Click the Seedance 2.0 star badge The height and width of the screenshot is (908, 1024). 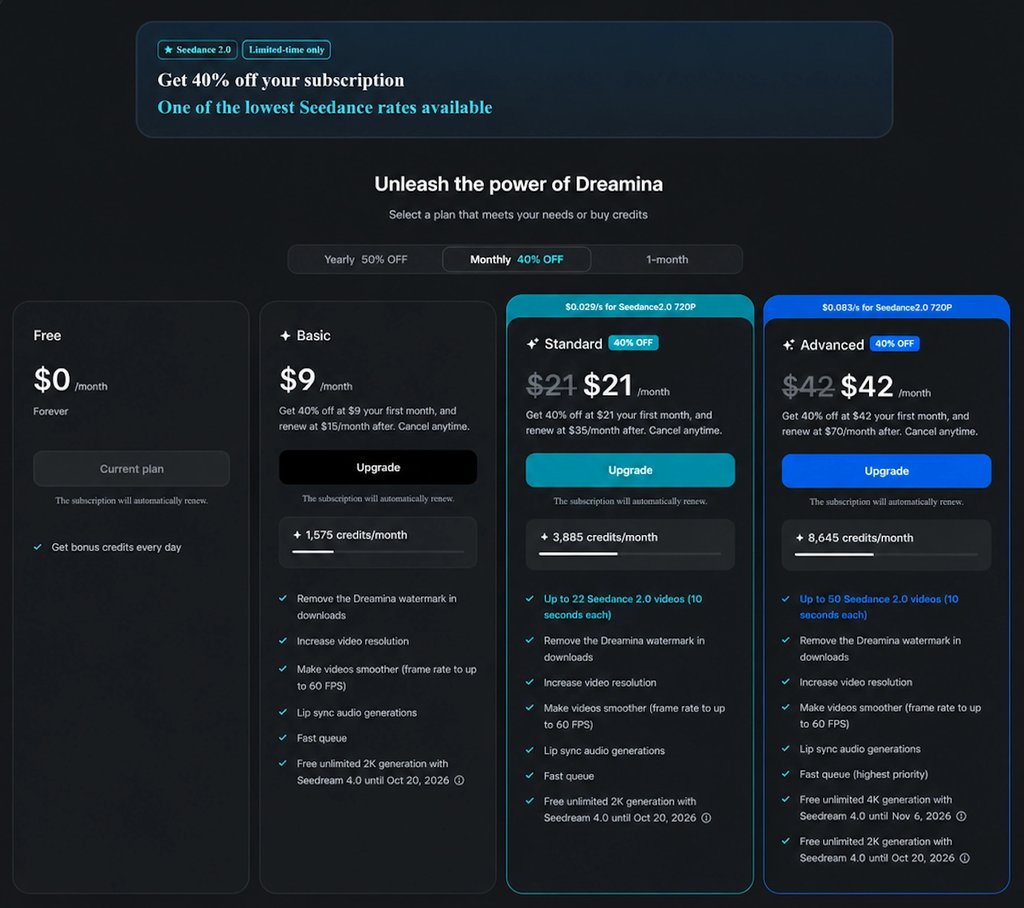point(197,50)
